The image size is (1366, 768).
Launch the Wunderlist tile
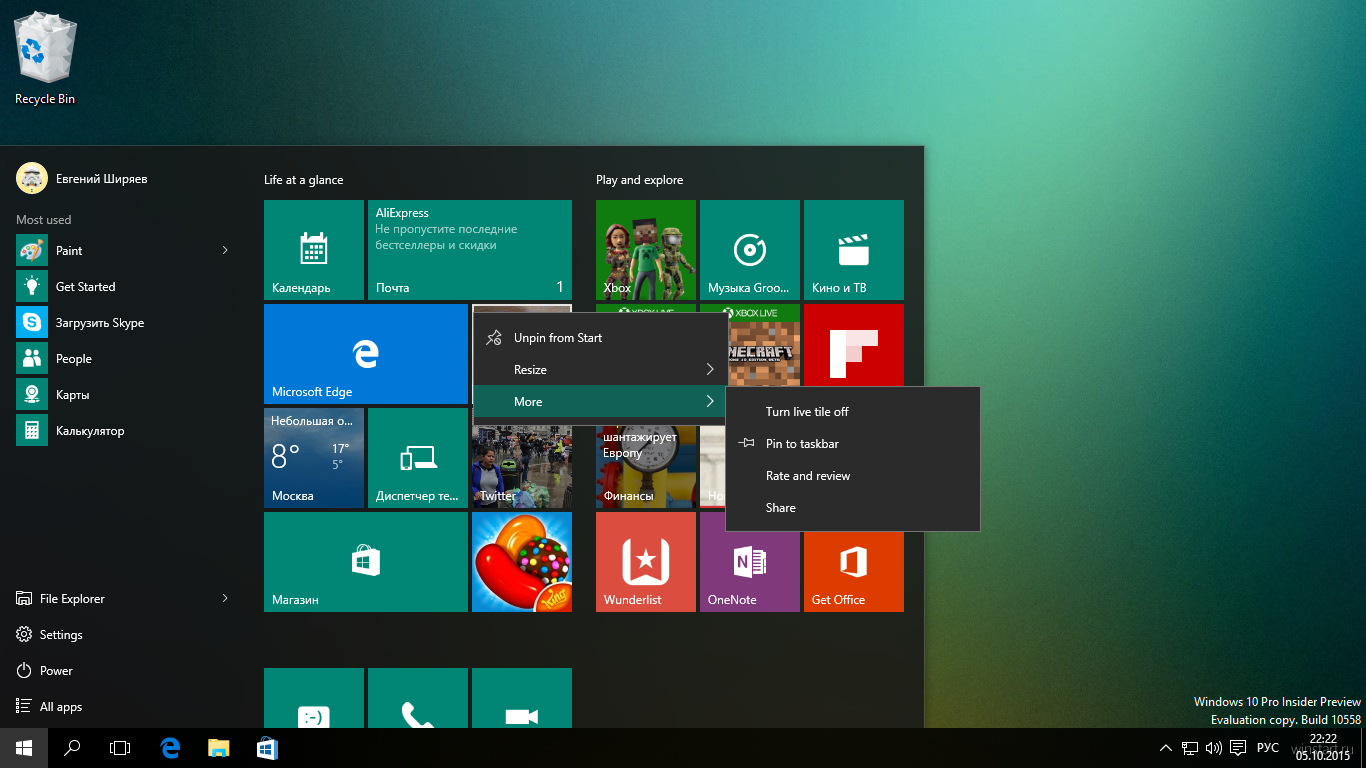coord(646,562)
